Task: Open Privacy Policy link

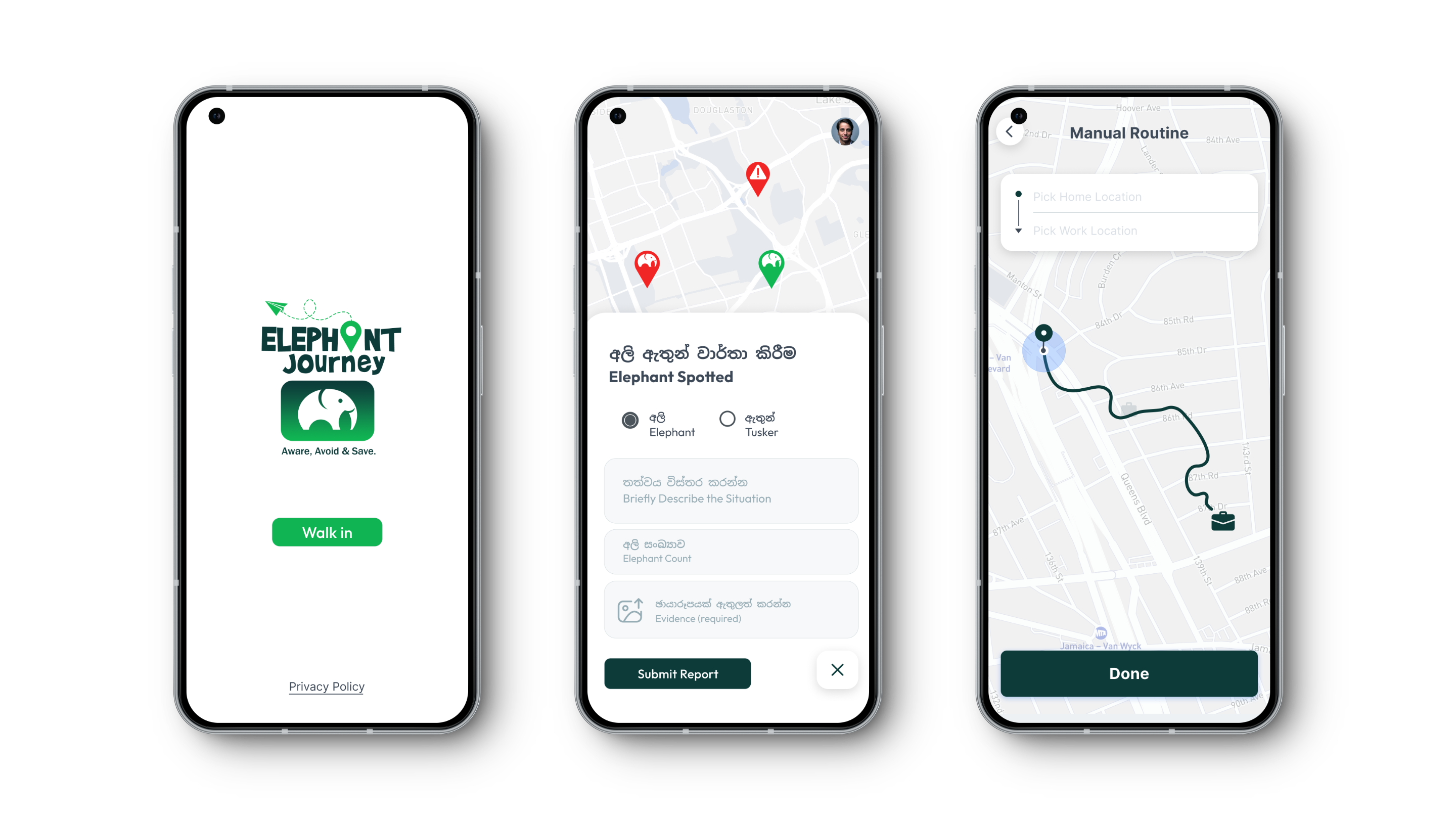Action: coord(327,686)
